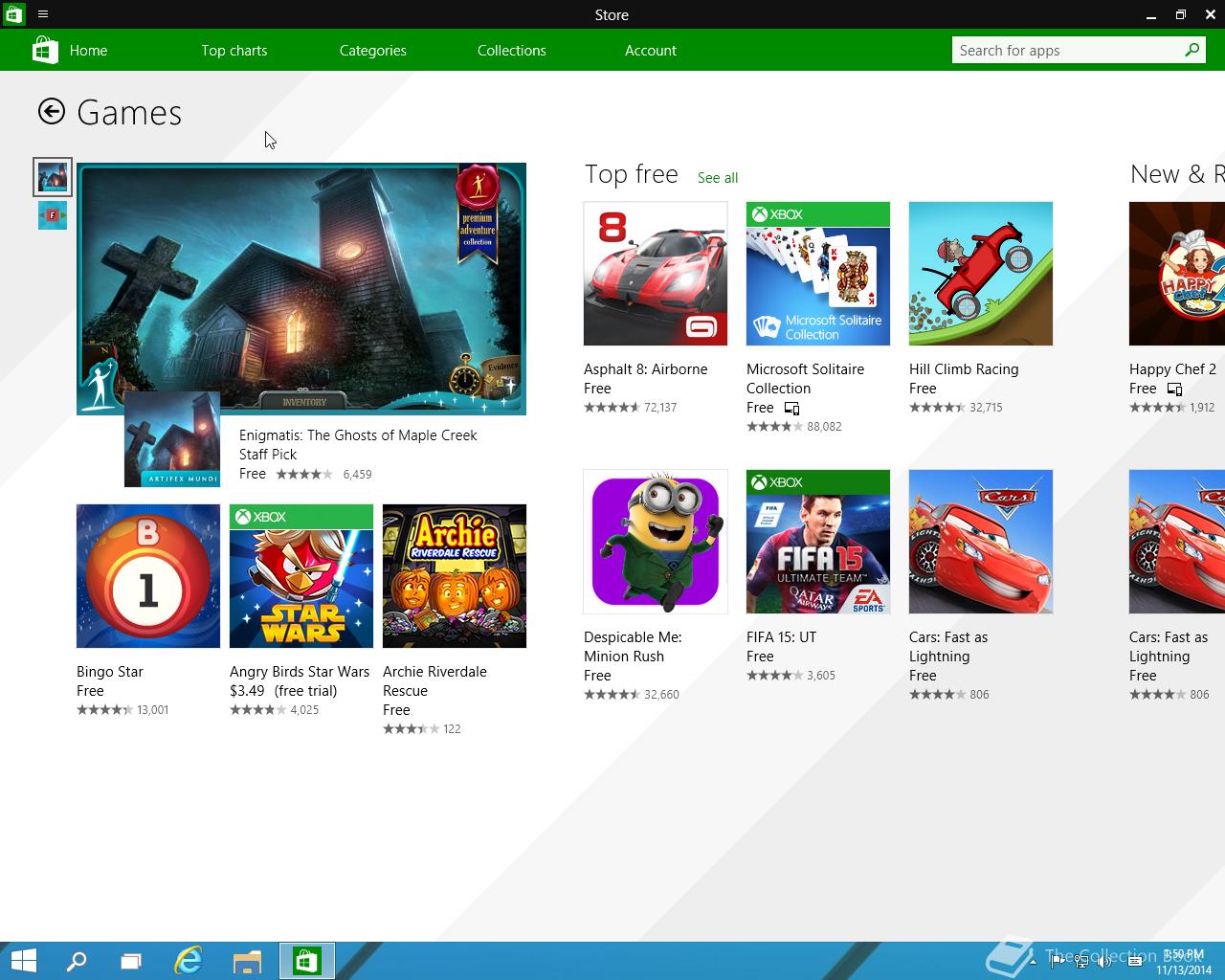The width and height of the screenshot is (1225, 980).
Task: Open taskbar Search magnifier
Action: (x=77, y=961)
